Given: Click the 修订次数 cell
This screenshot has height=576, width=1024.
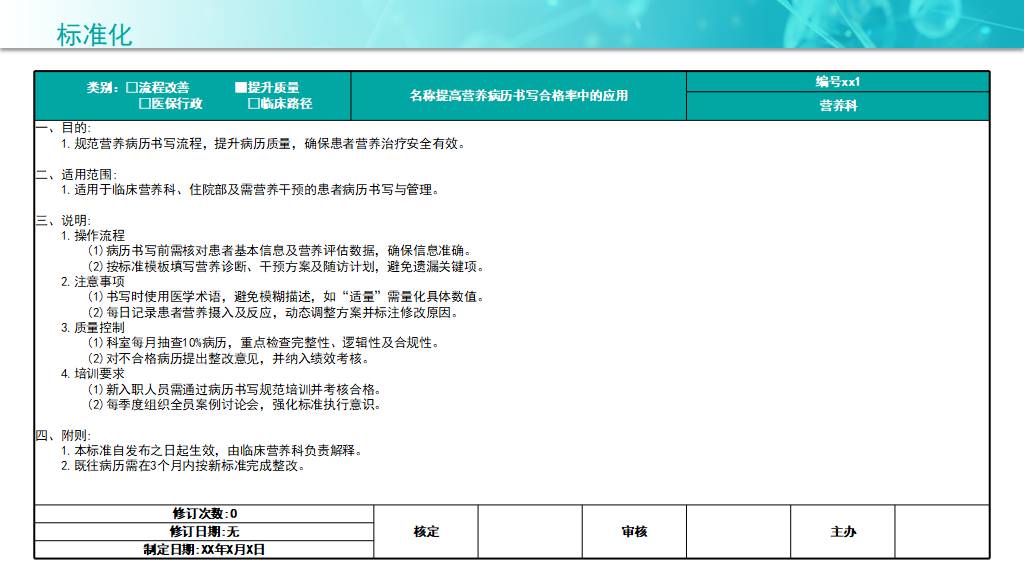Looking at the screenshot, I should pyautogui.click(x=204, y=513).
